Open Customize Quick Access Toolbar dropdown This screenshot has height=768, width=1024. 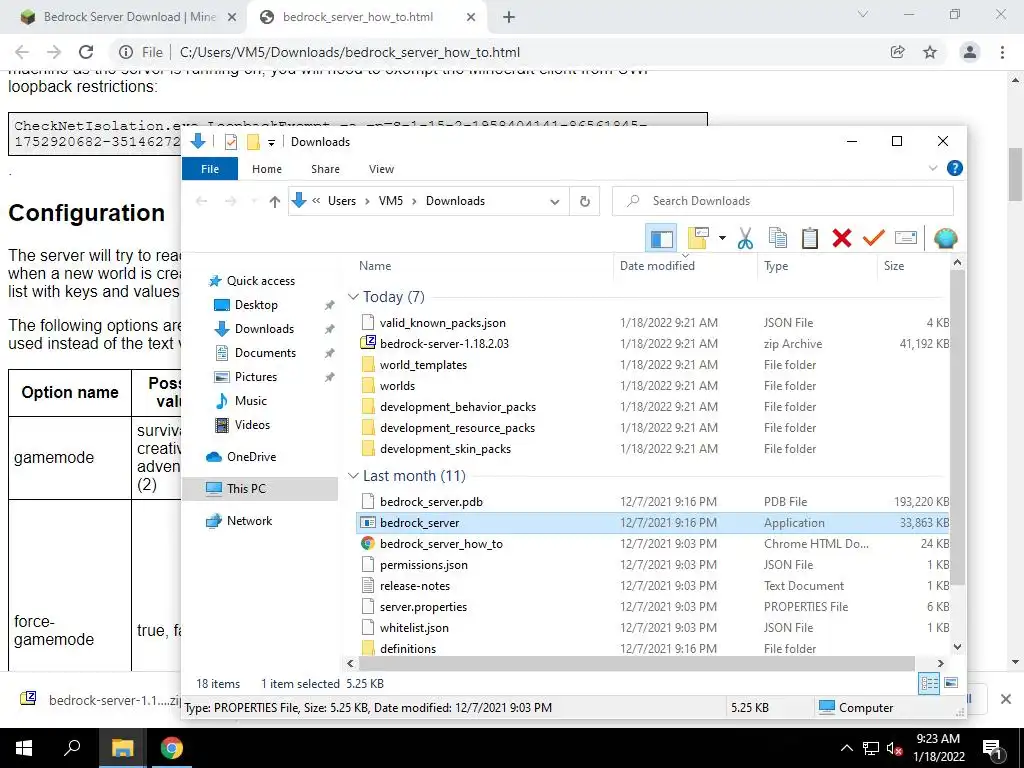[x=271, y=142]
